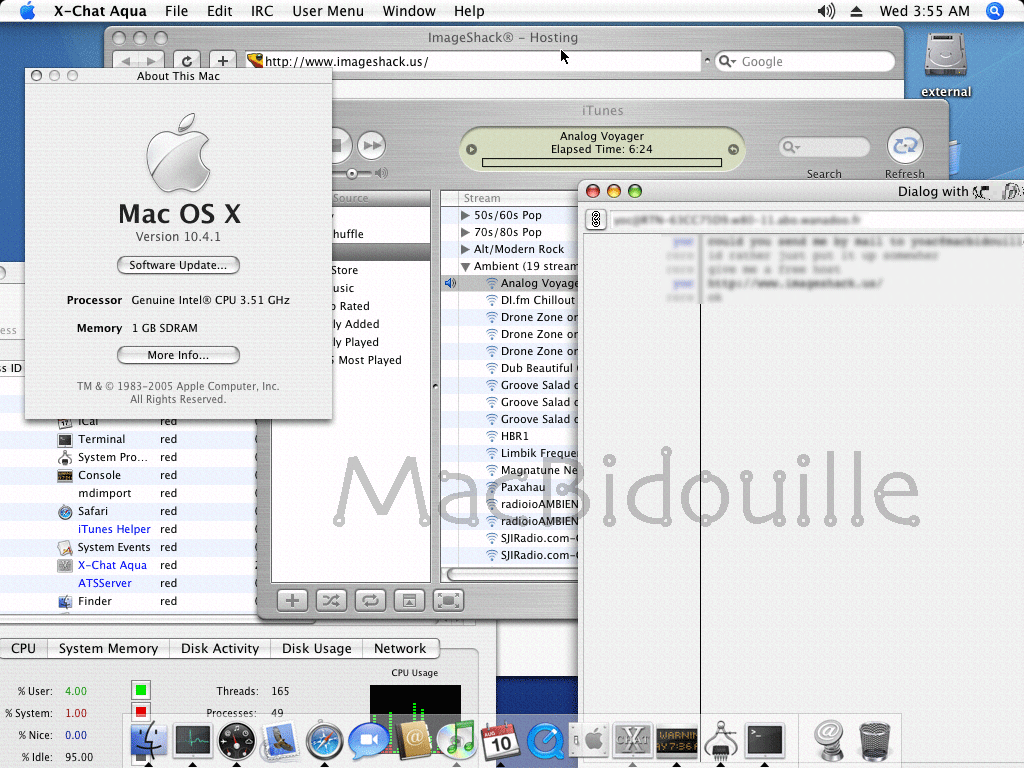Screen dimensions: 1024x768
Task: Click iTunes add playlist plus button
Action: pos(292,600)
